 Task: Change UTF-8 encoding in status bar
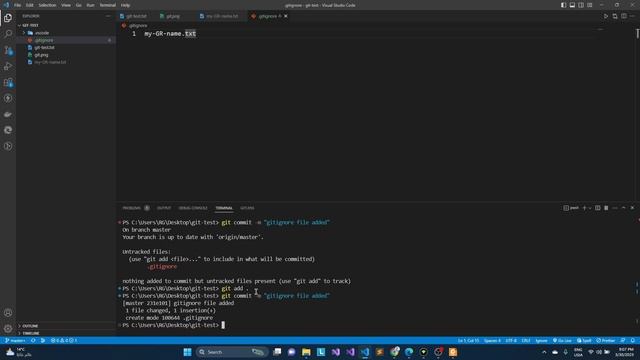511,340
